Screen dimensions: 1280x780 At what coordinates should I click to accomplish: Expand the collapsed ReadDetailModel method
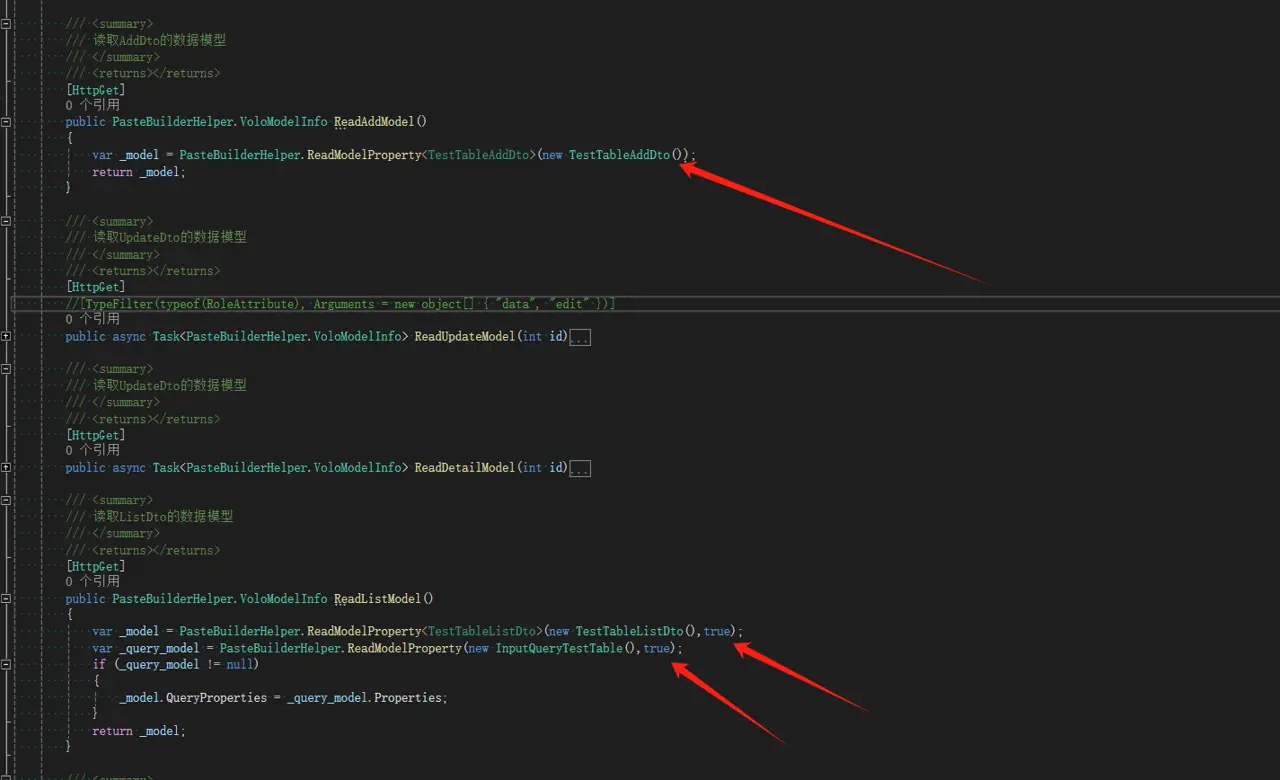click(6, 468)
